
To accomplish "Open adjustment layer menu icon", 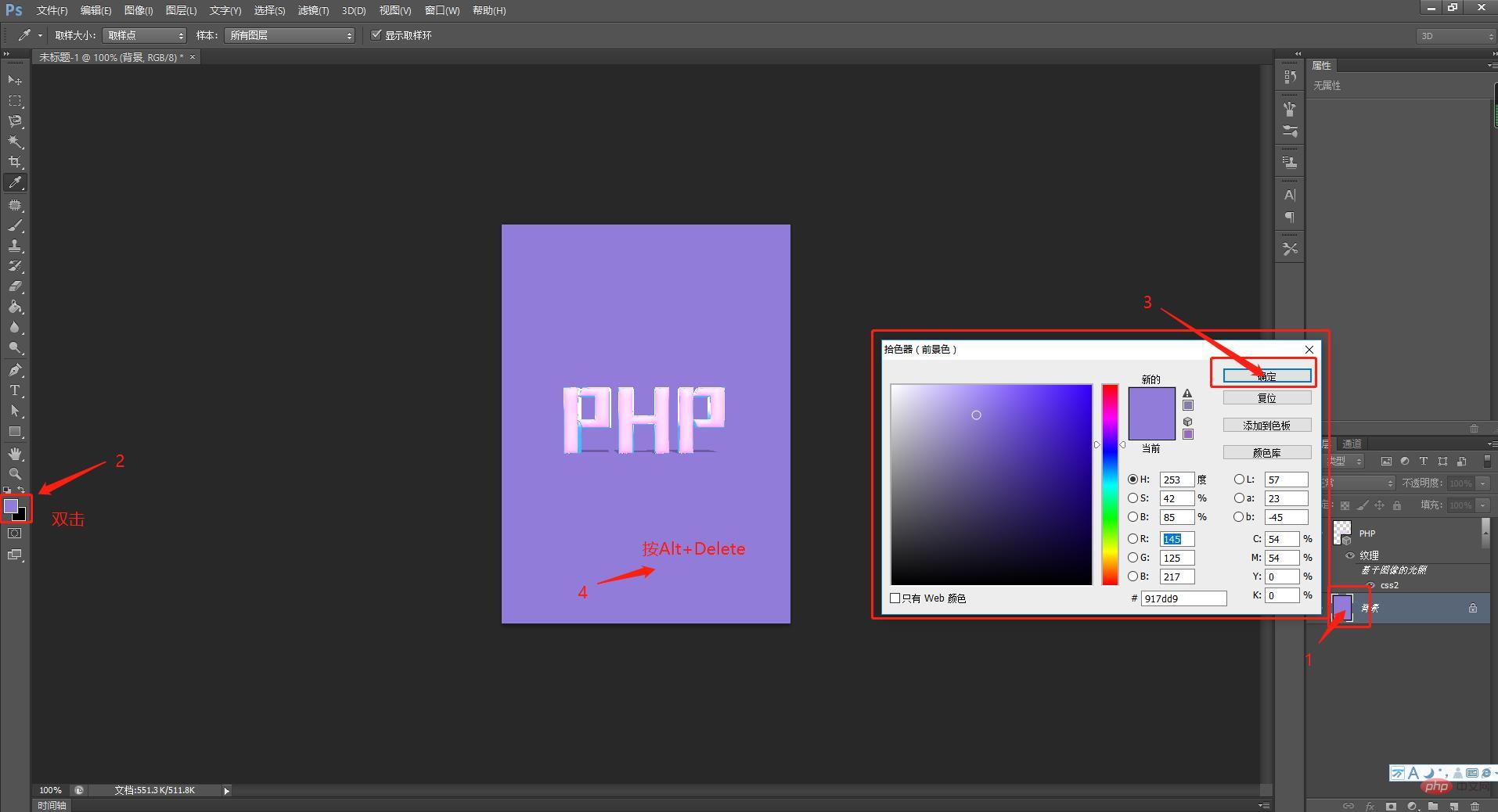I will tap(1412, 806).
